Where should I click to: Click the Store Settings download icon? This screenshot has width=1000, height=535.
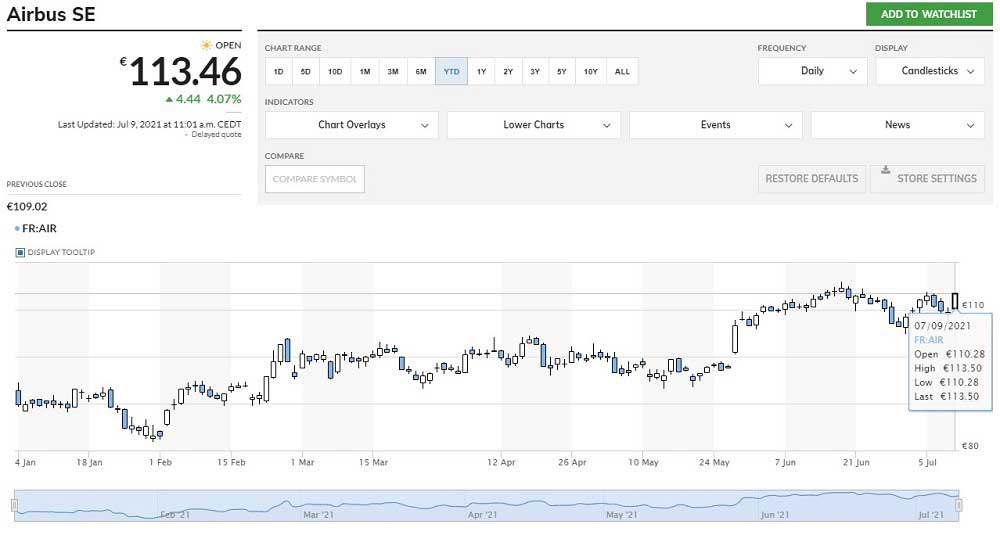(x=885, y=170)
